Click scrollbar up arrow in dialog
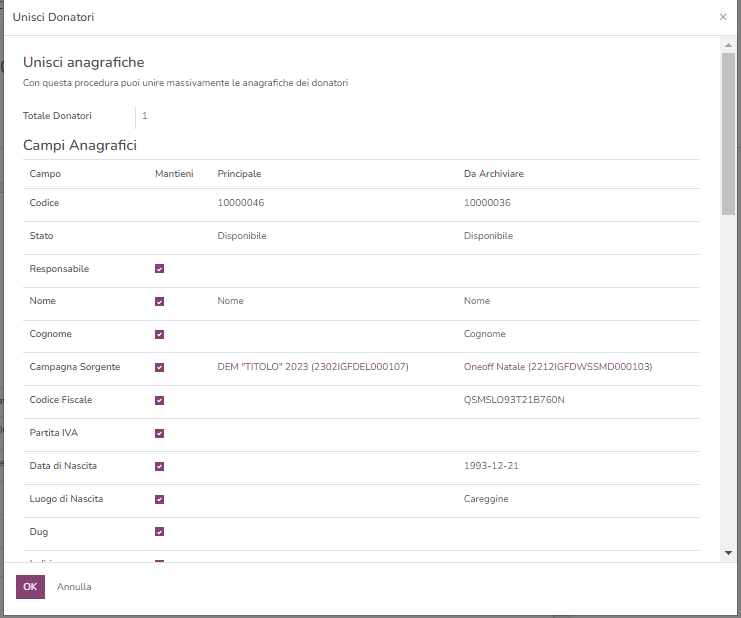Screen dimensions: 741x618 [x=728, y=45]
